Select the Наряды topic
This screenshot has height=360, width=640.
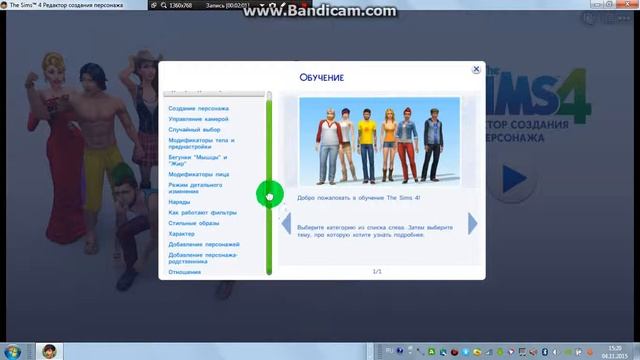(x=179, y=202)
